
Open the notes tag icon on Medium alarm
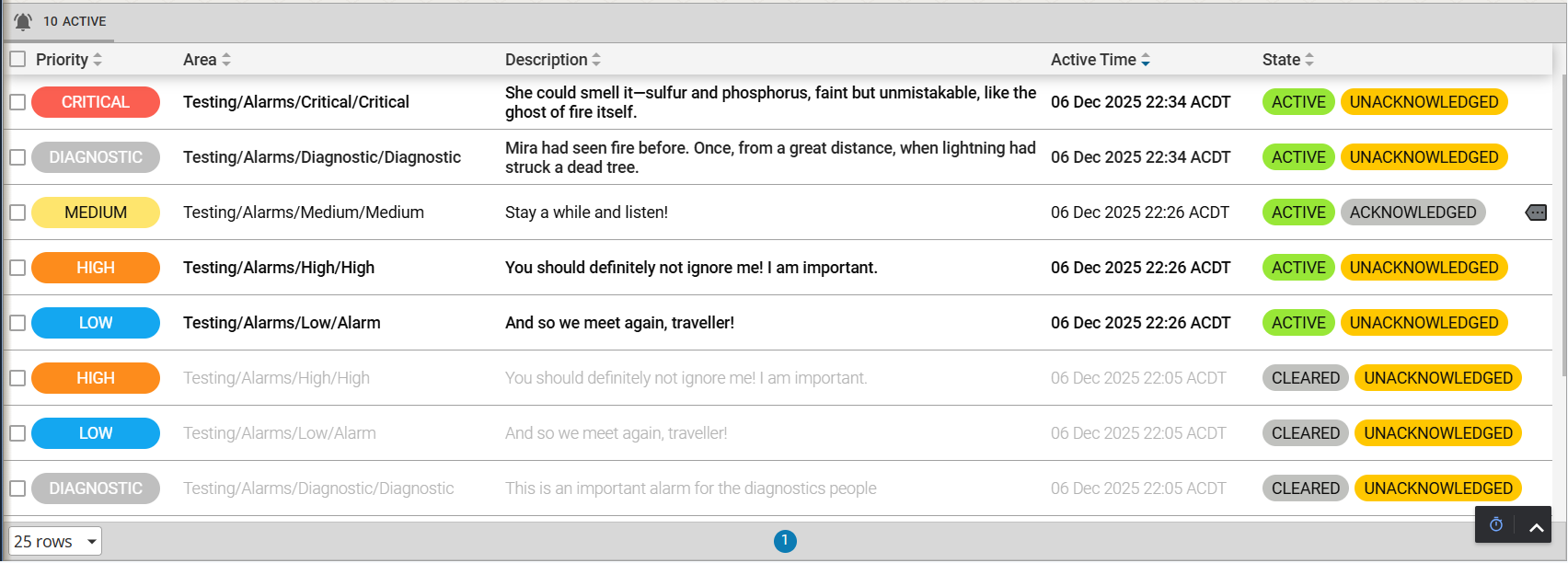(x=1536, y=213)
